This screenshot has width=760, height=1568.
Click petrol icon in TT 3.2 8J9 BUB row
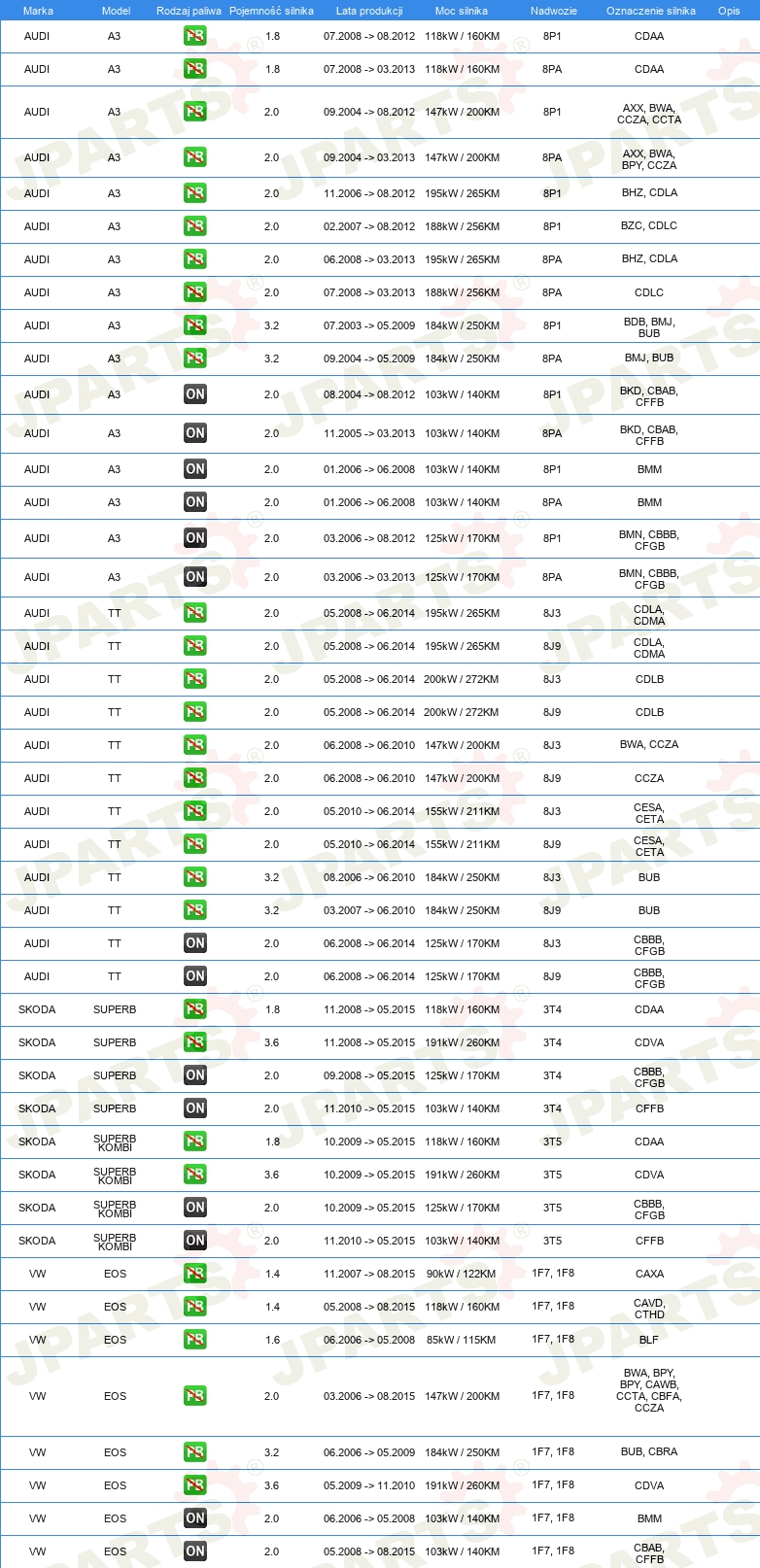click(195, 910)
